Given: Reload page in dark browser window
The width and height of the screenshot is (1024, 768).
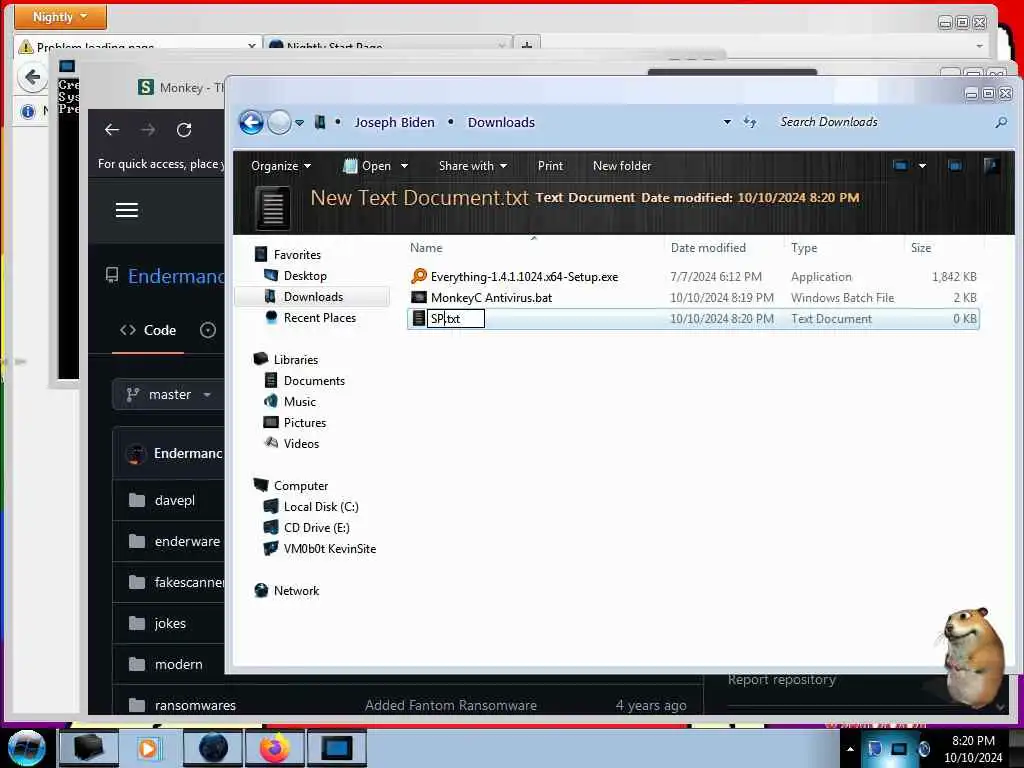Looking at the screenshot, I should tap(184, 130).
